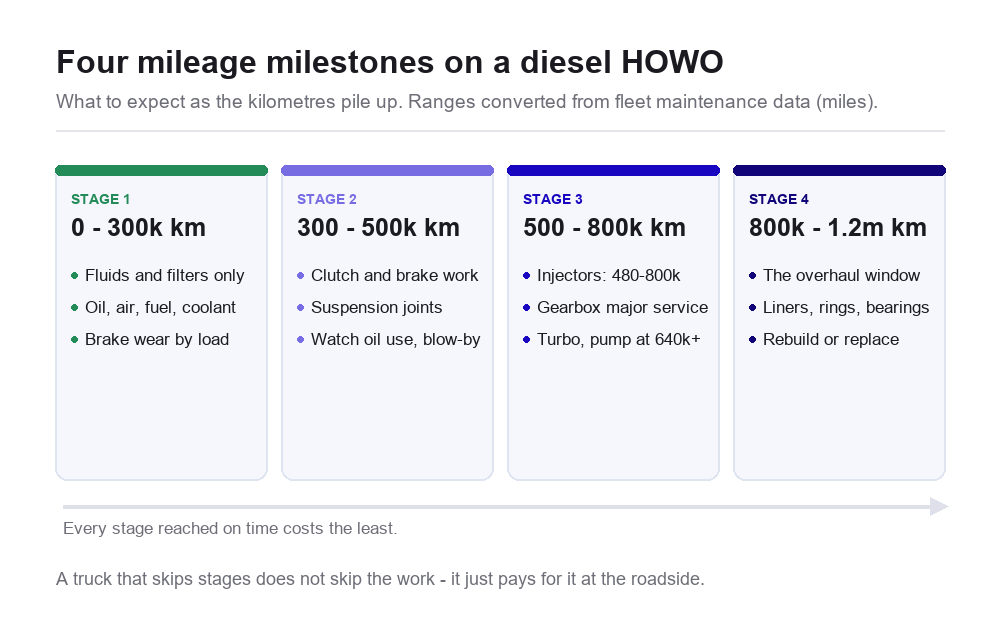Select "Rebuild or replace" bullet

[824, 339]
